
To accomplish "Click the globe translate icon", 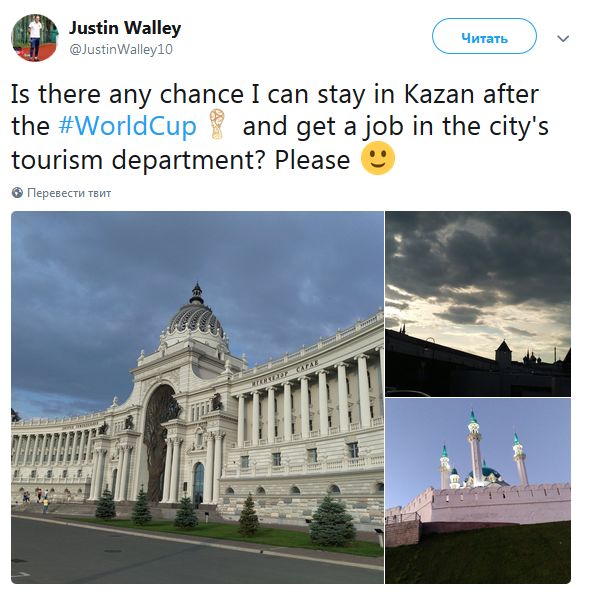I will [17, 193].
